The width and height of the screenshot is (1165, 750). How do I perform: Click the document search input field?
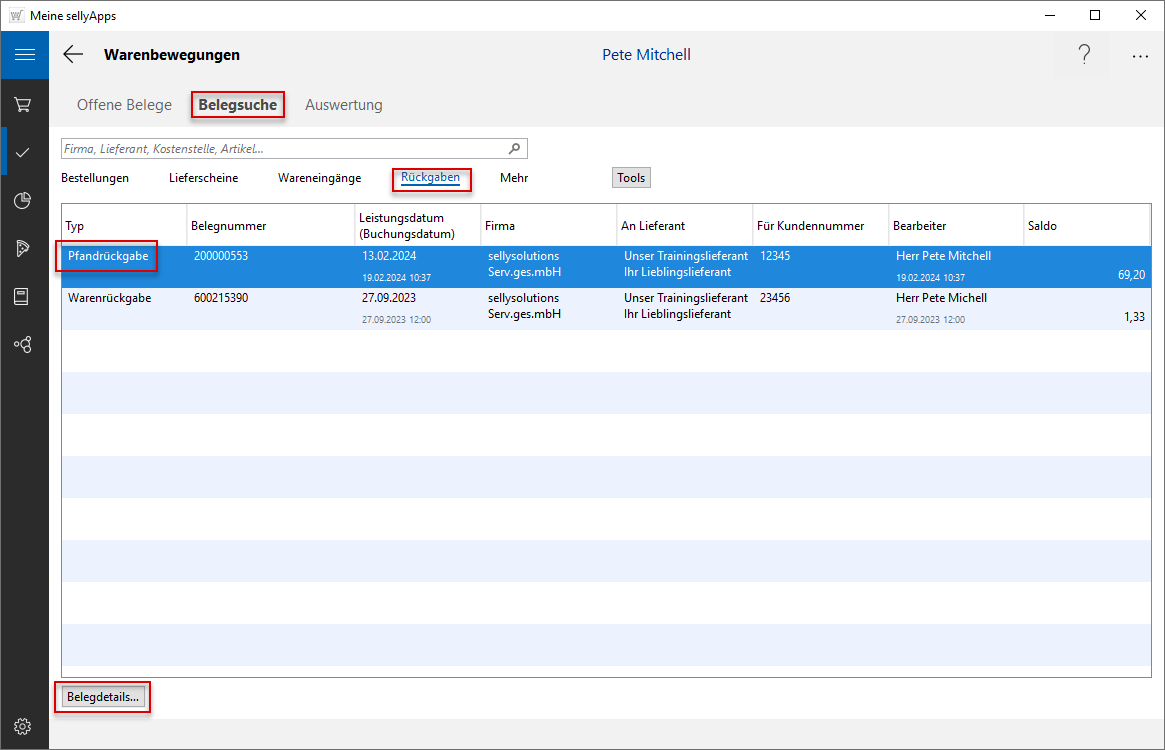pos(282,149)
